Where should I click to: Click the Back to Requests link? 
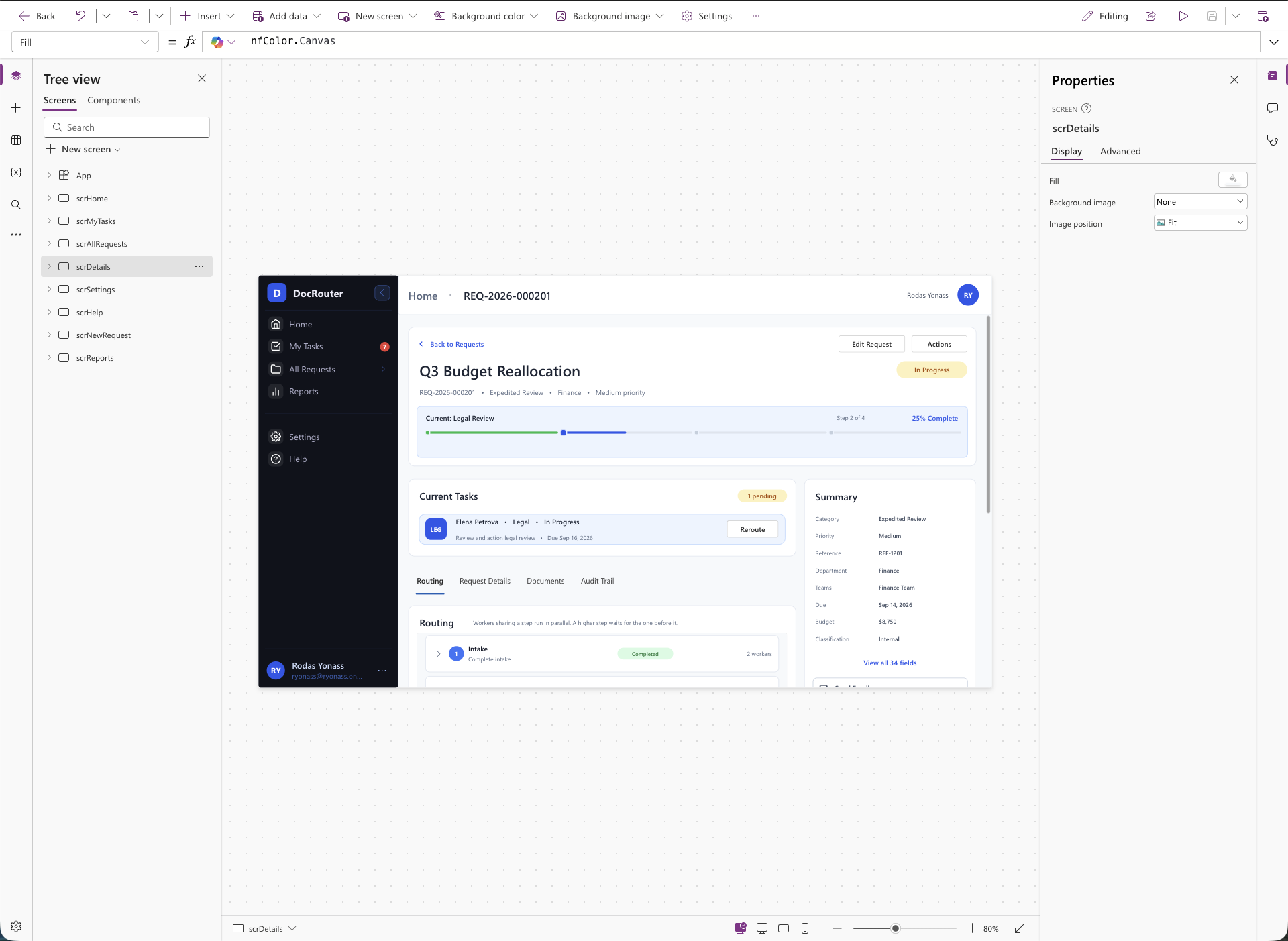tap(451, 344)
